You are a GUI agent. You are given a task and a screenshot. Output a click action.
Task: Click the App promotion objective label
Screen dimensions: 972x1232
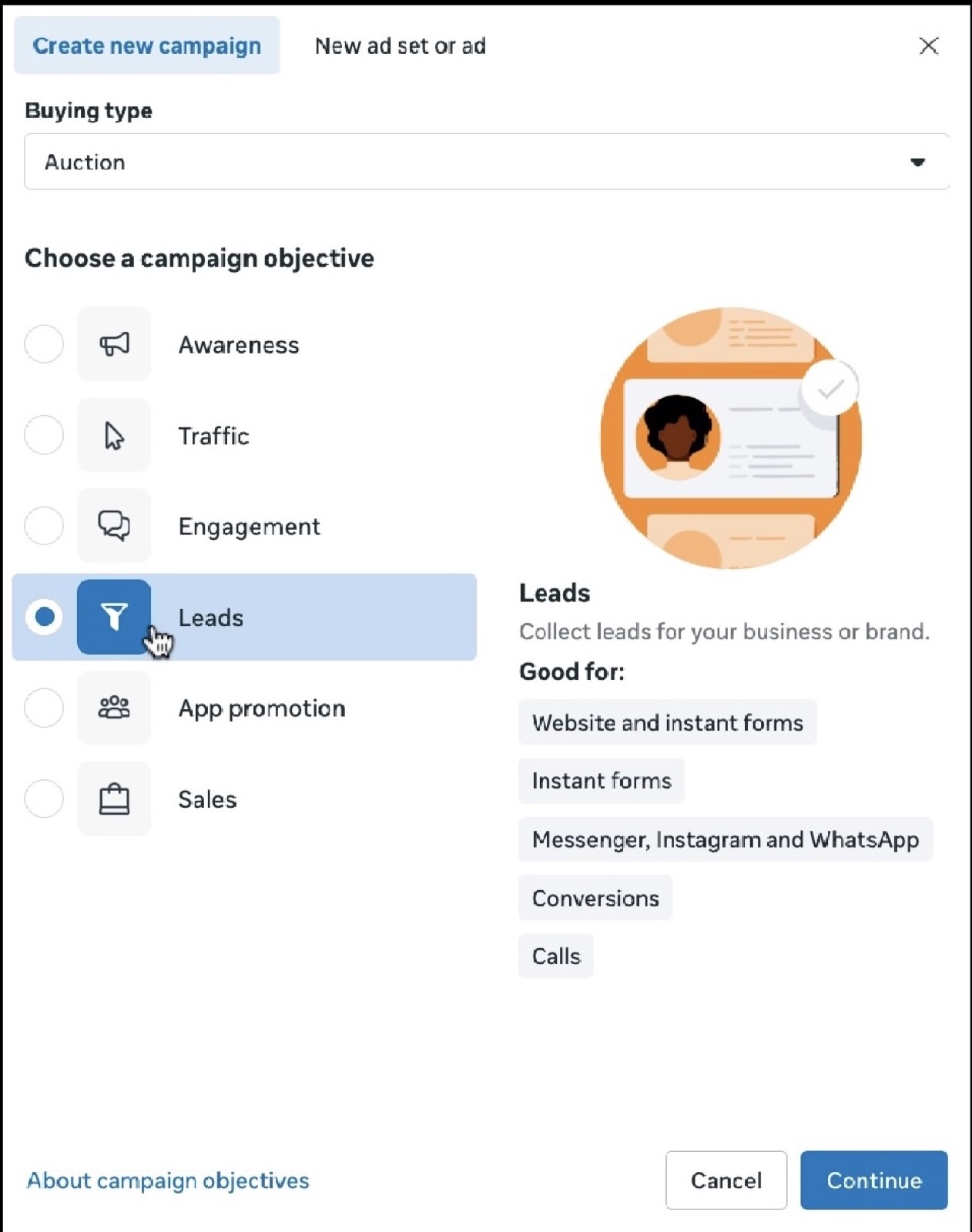(262, 708)
